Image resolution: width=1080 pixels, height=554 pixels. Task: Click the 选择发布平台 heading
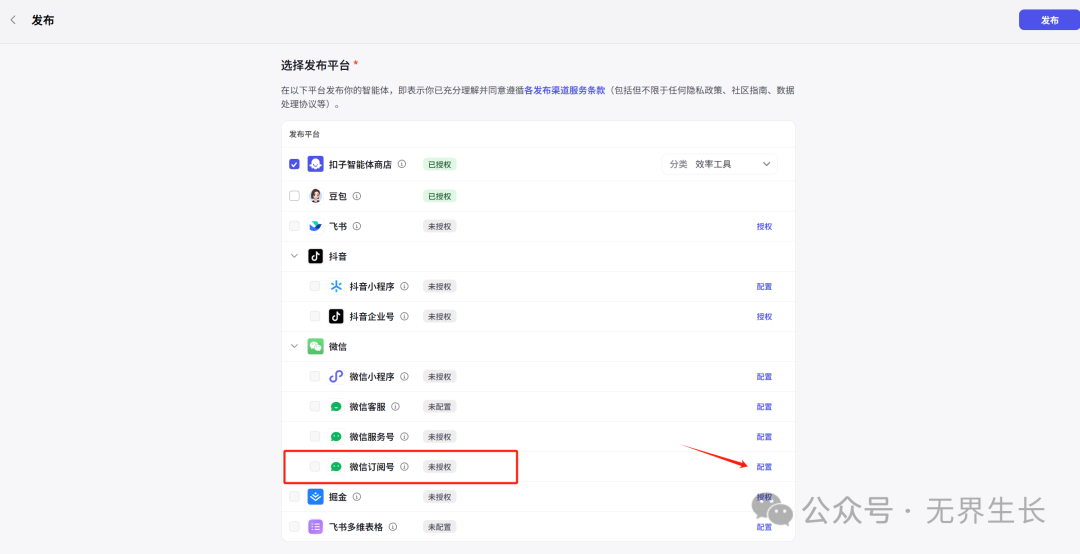(x=315, y=65)
